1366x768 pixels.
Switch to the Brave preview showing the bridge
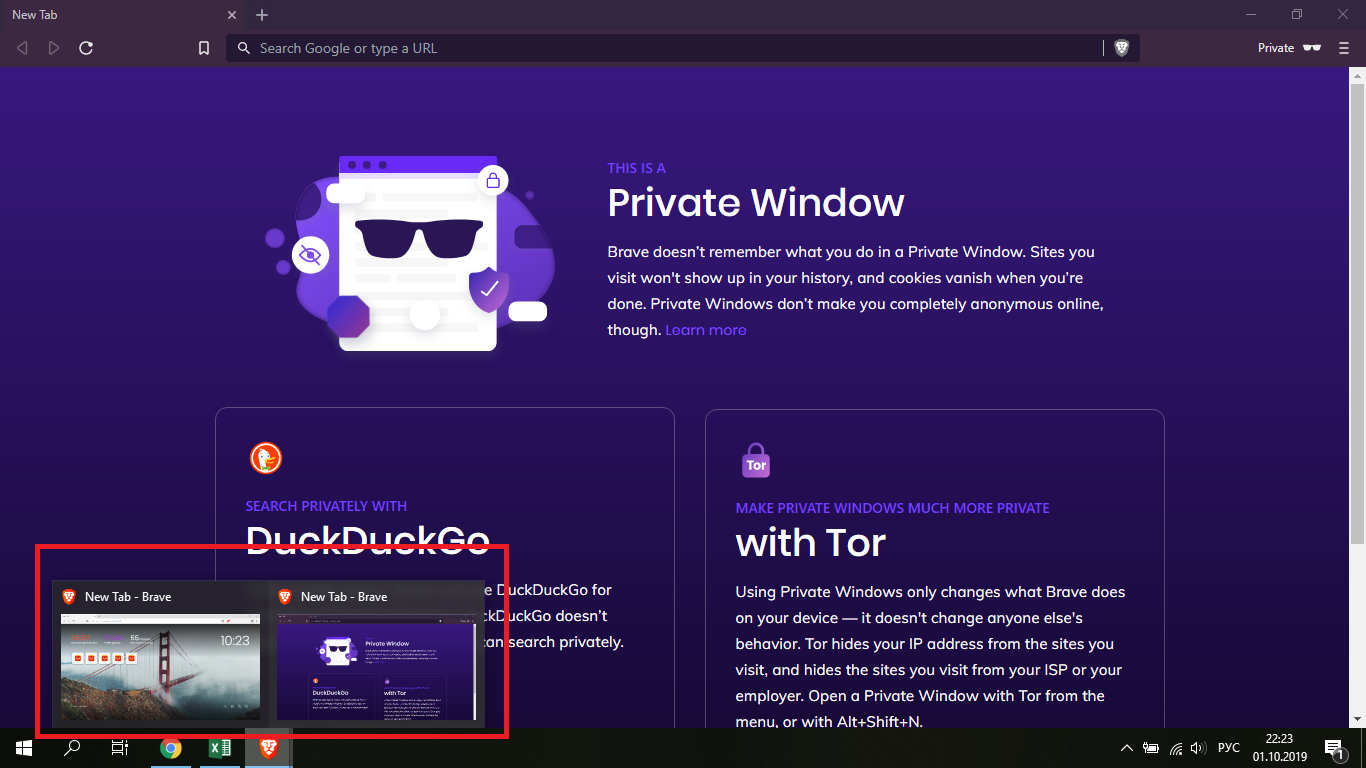pos(160,653)
